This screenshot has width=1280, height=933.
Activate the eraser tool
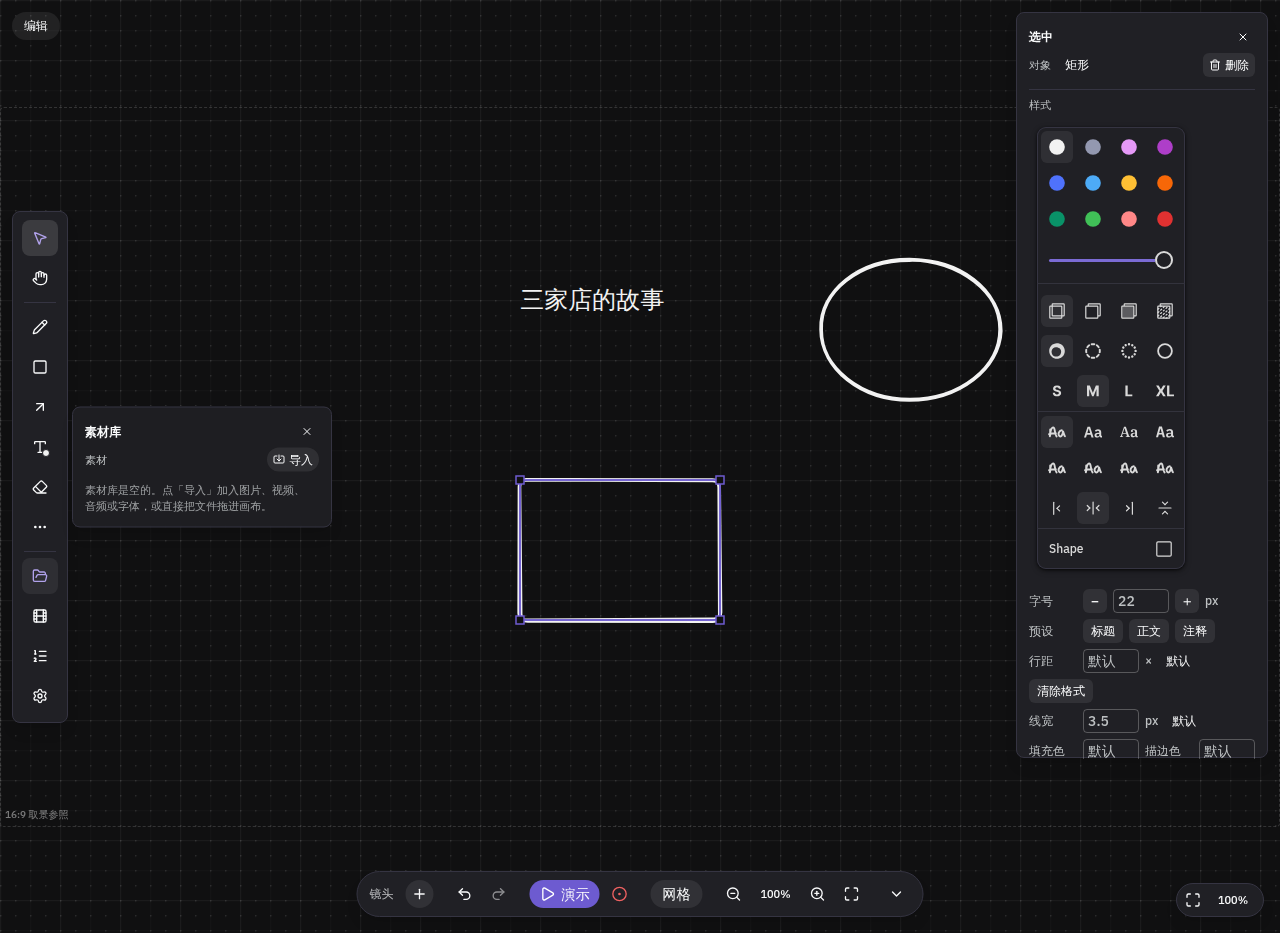coord(40,487)
